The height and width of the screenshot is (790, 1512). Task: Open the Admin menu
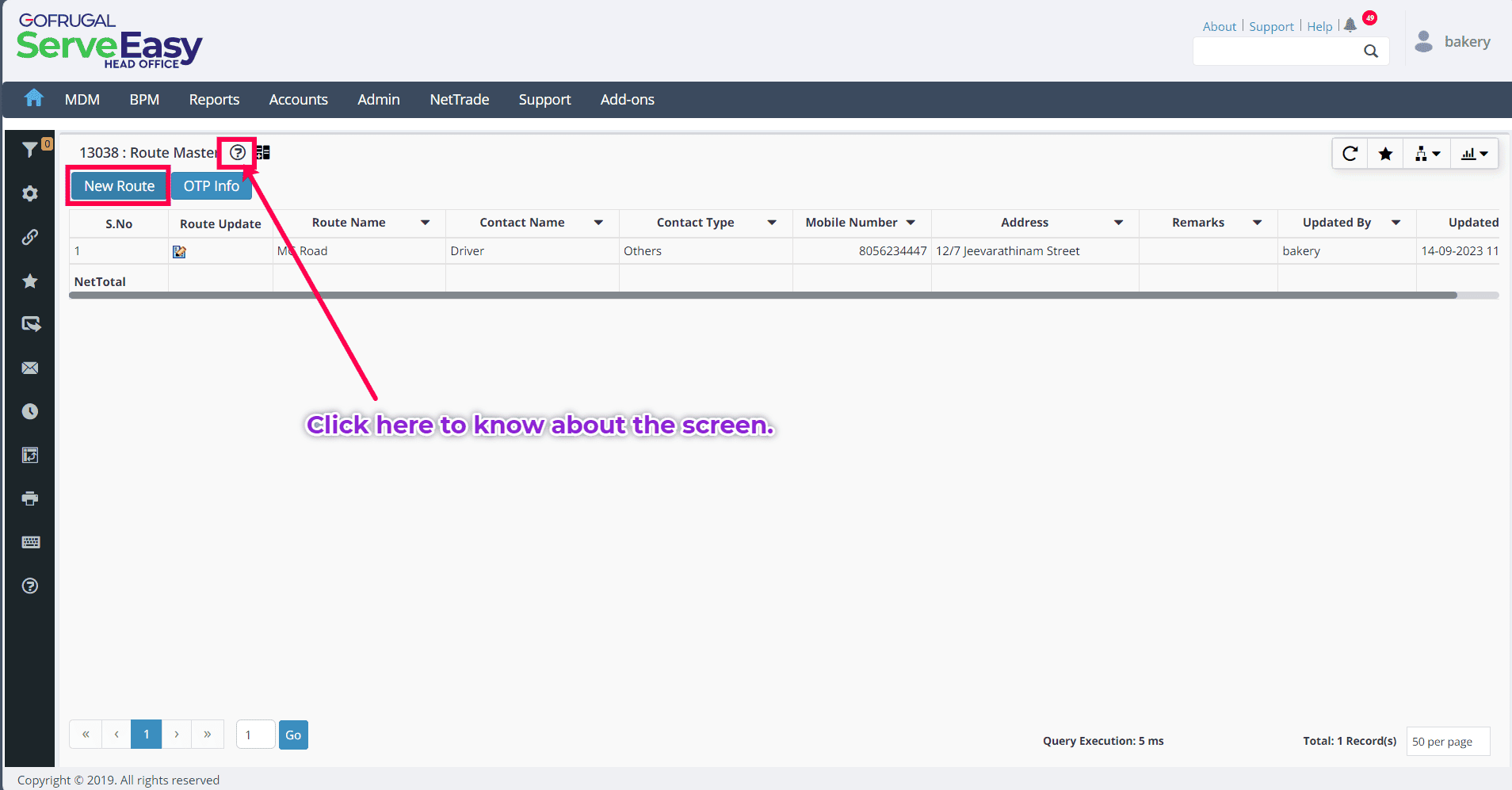coord(379,99)
